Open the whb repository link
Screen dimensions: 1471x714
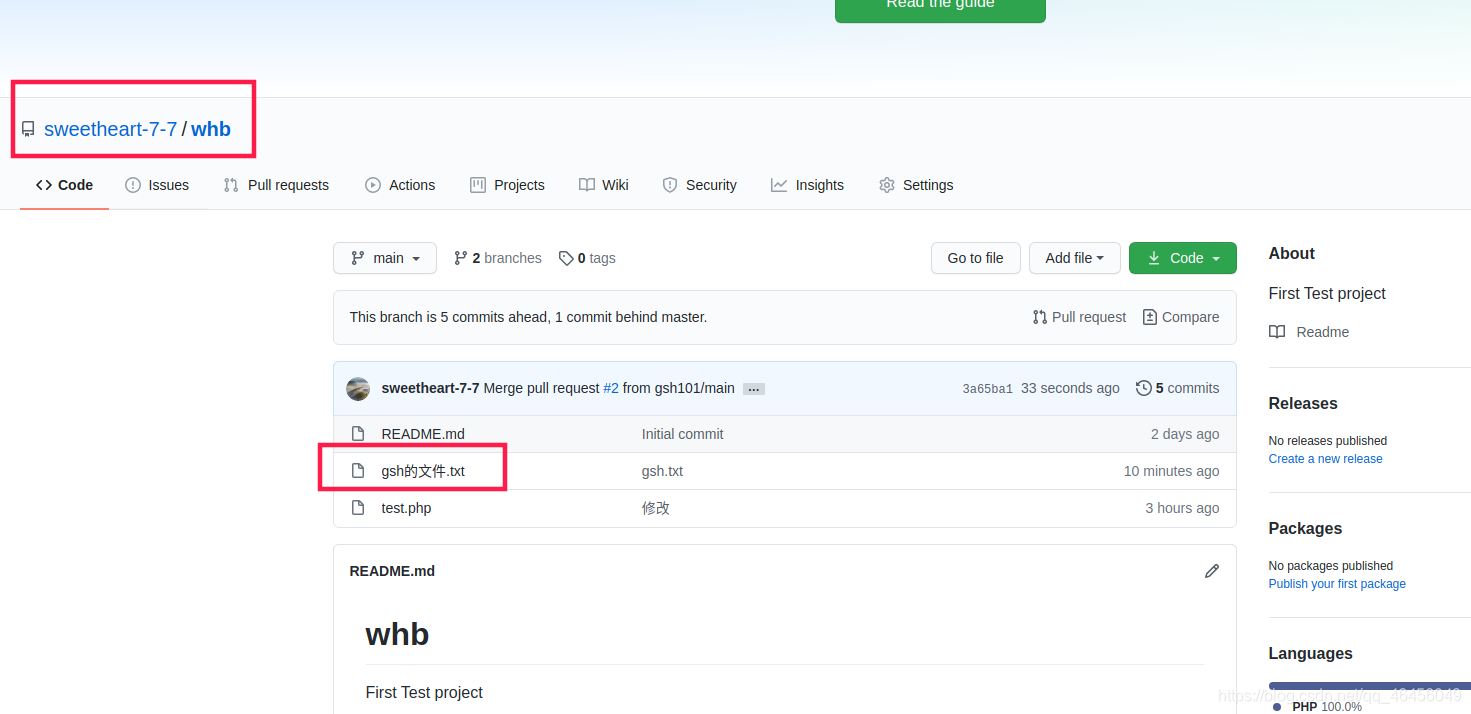pos(211,129)
